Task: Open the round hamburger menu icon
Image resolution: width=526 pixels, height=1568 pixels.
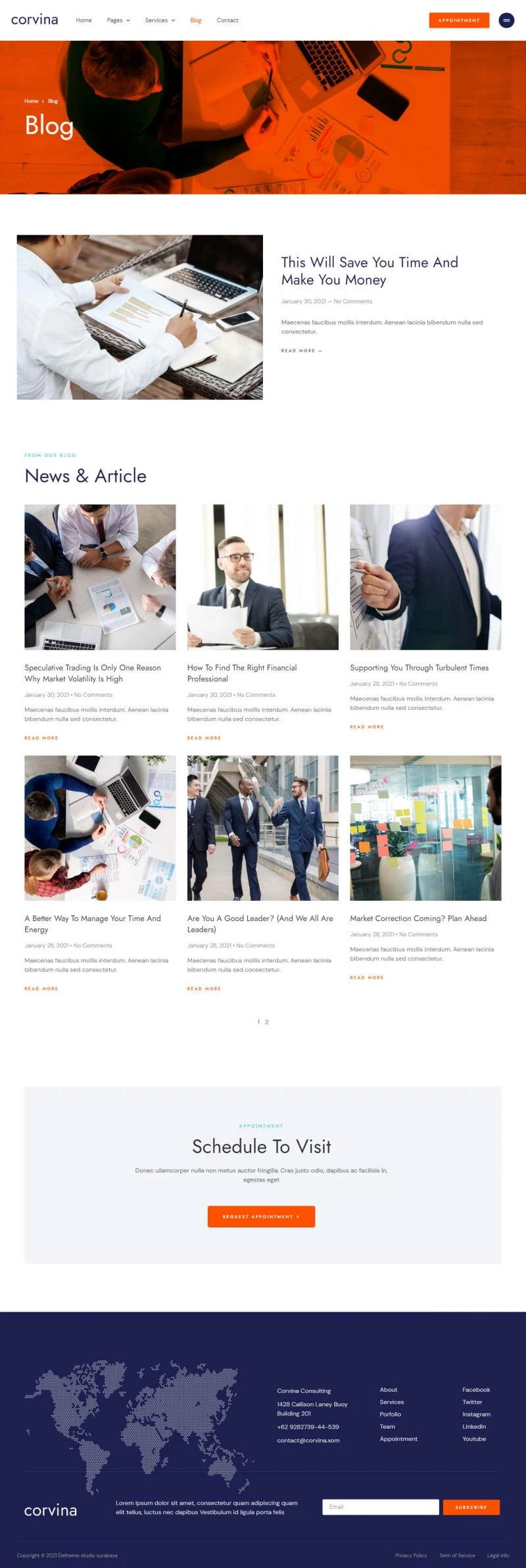Action: click(x=506, y=20)
